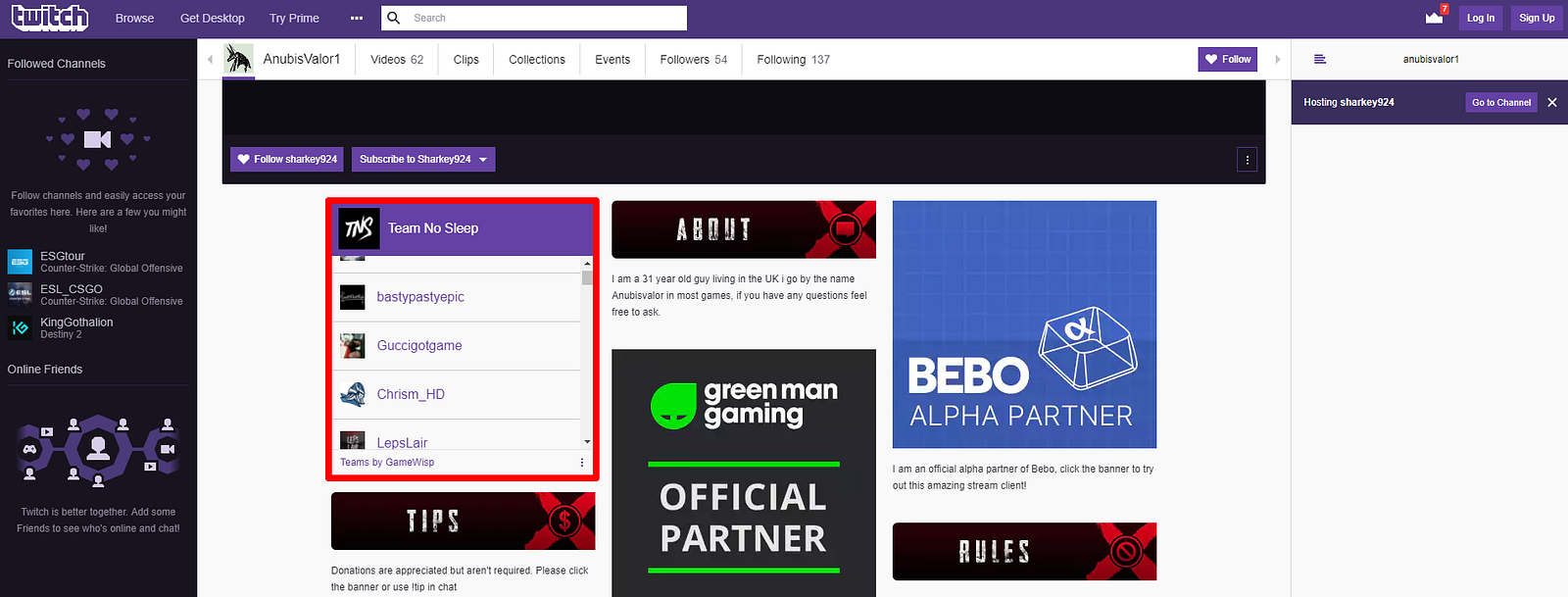
Task: Open the Team No Sleep title
Action: pyautogui.click(x=433, y=228)
